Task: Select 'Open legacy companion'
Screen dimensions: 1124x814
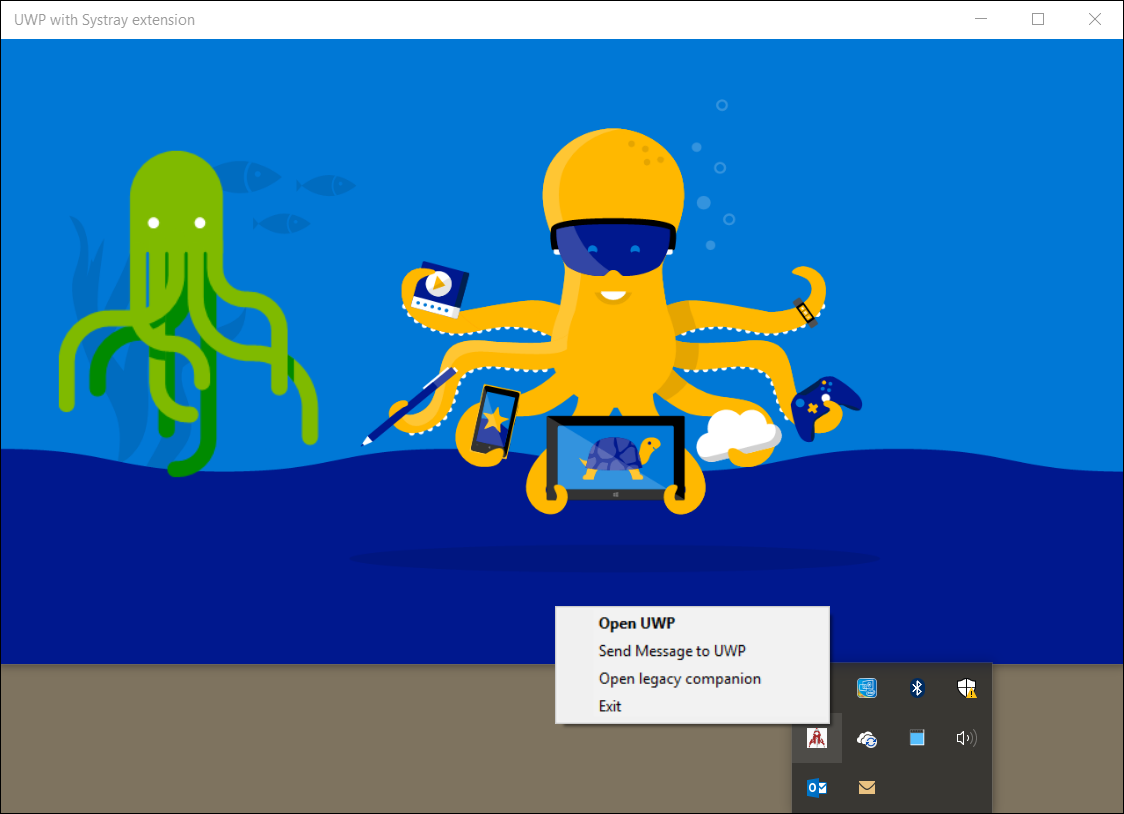Action: click(x=679, y=678)
